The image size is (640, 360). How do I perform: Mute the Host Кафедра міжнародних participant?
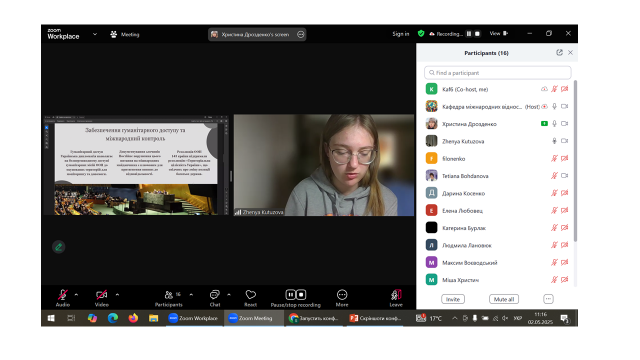pos(554,107)
